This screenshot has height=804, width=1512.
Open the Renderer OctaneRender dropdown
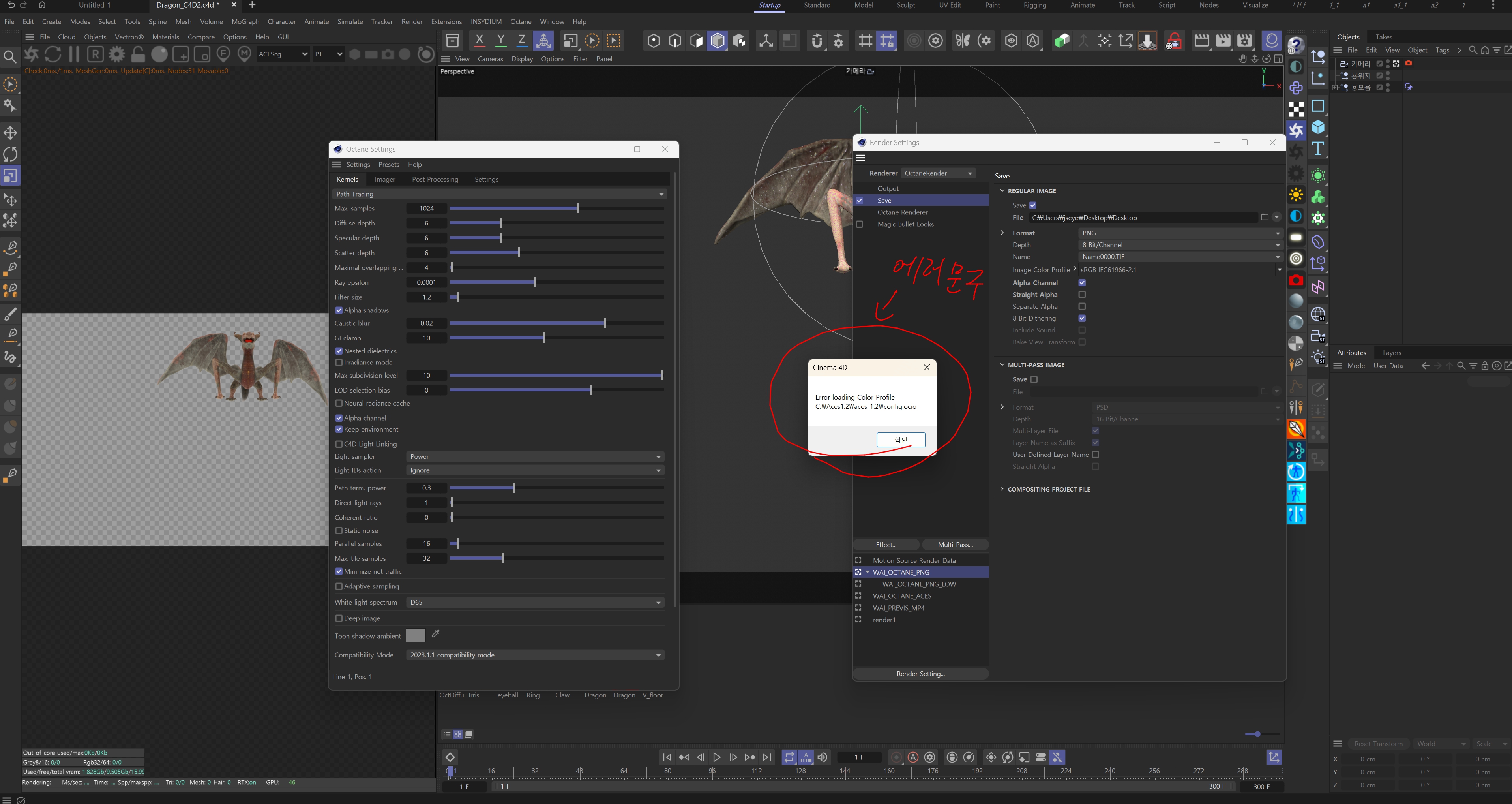click(x=938, y=173)
